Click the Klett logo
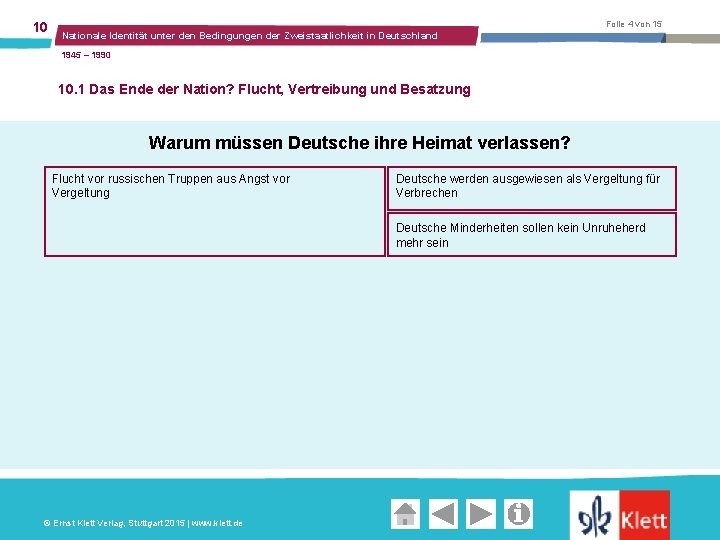This screenshot has height=540, width=720. (620, 515)
